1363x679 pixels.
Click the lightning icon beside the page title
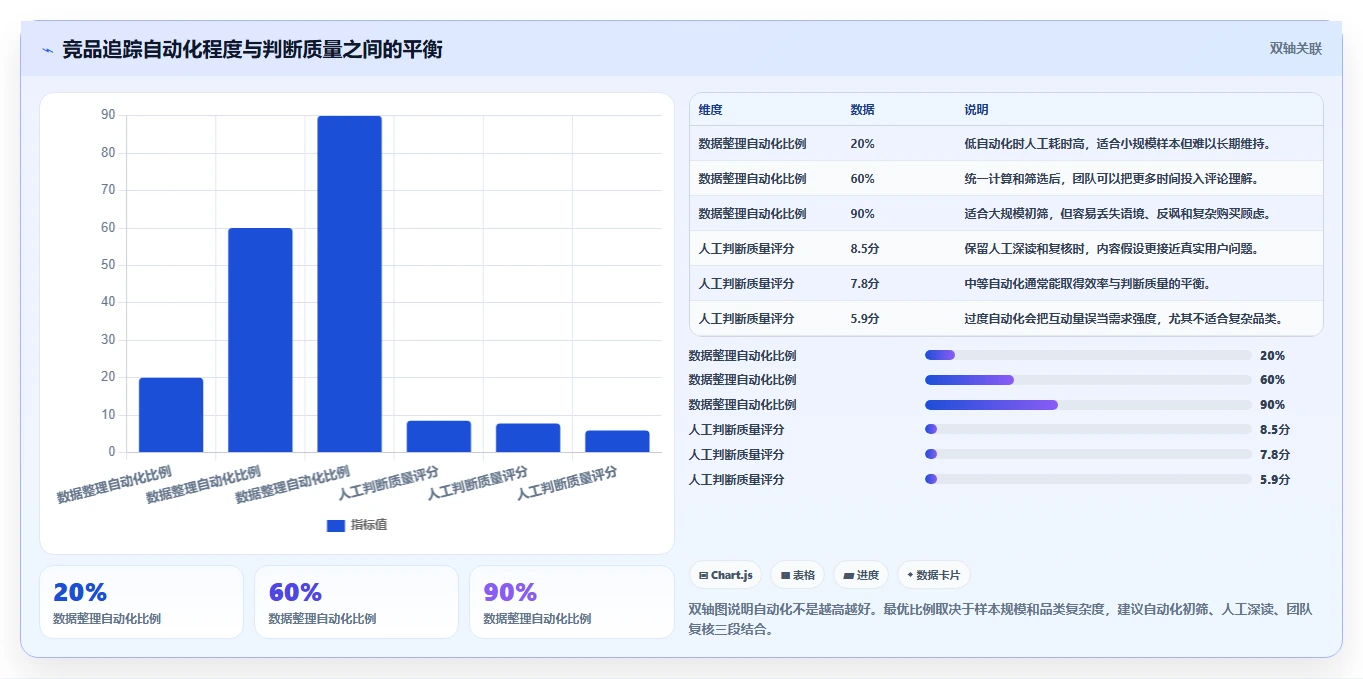(x=47, y=50)
